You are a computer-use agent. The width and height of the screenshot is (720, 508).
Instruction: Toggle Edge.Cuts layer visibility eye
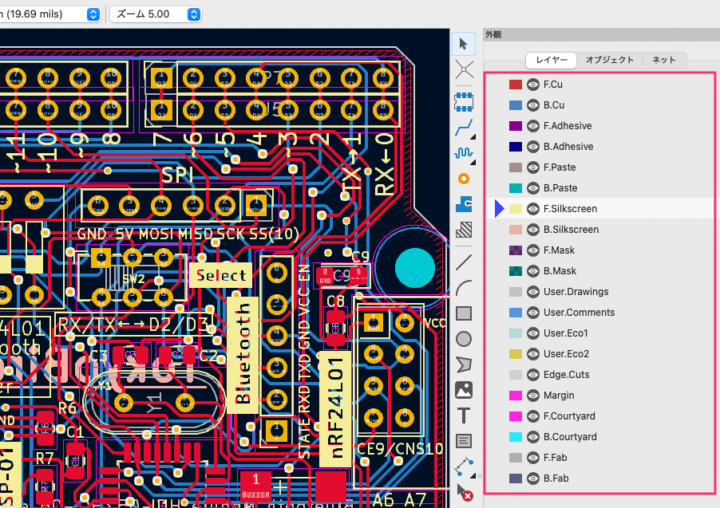pyautogui.click(x=533, y=374)
